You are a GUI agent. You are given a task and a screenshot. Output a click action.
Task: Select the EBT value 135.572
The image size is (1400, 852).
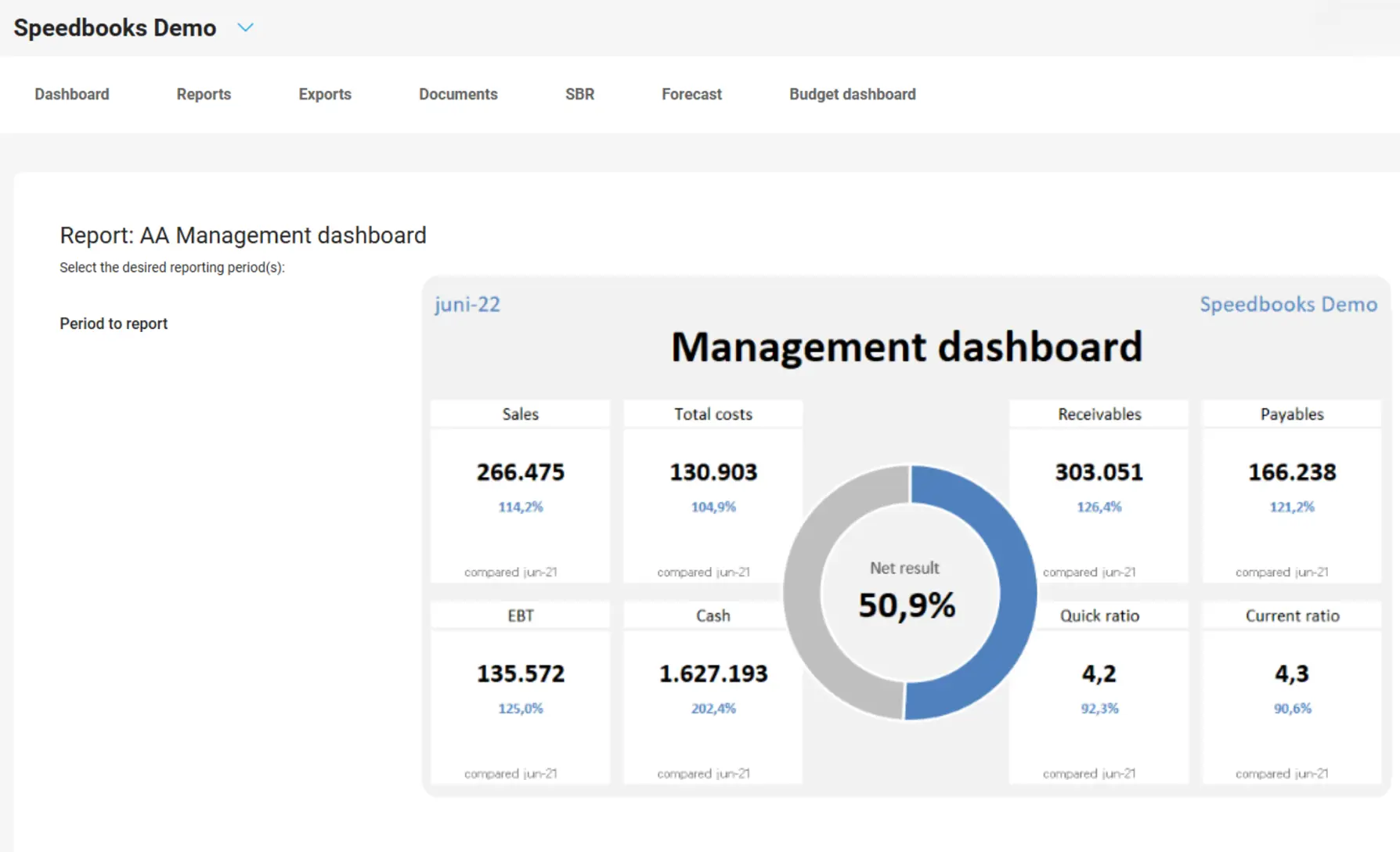[x=521, y=673]
